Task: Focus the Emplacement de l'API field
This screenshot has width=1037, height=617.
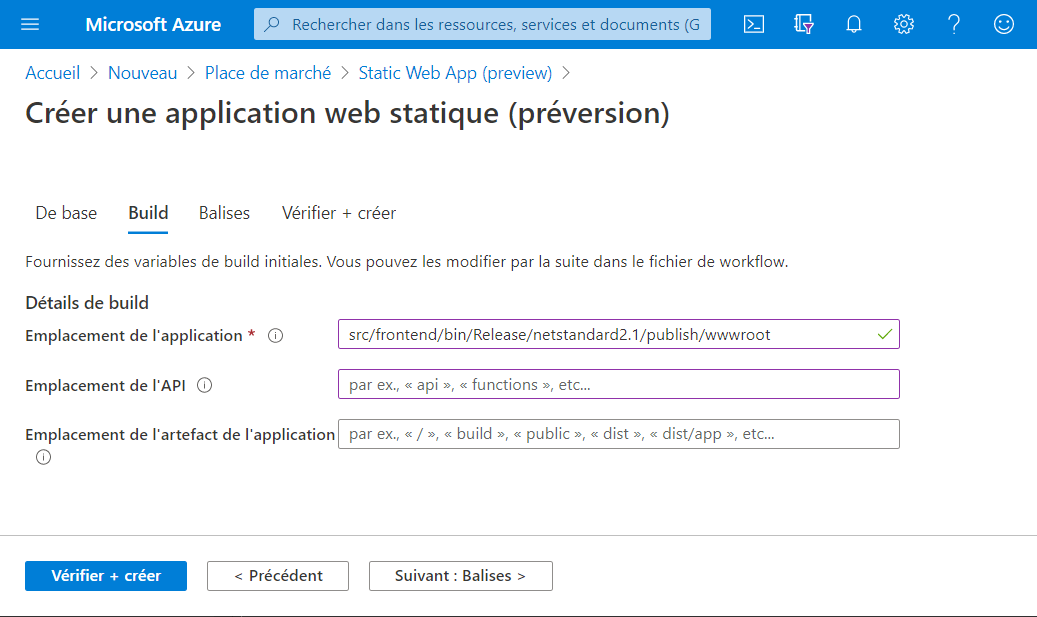Action: [x=618, y=384]
